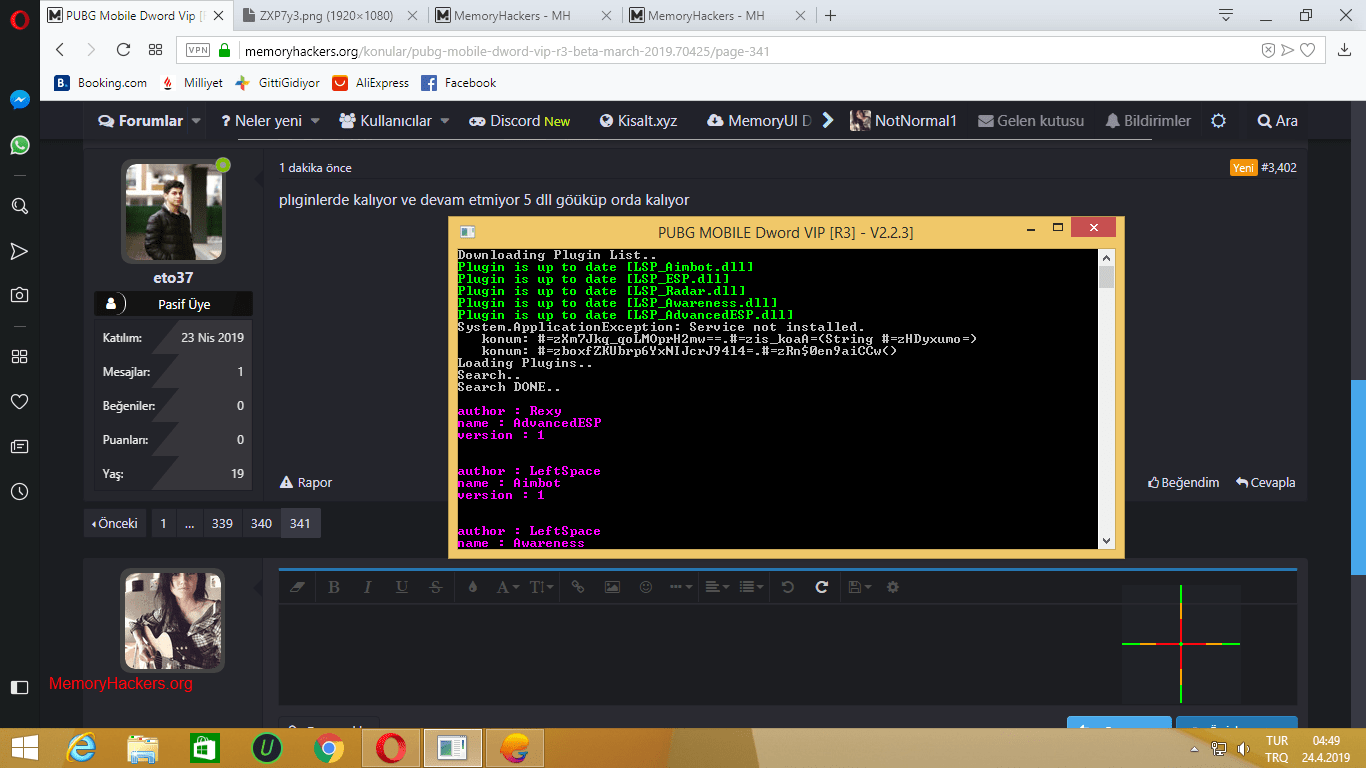Open the Speed Dial start page
1366x768 pixels.
point(155,50)
